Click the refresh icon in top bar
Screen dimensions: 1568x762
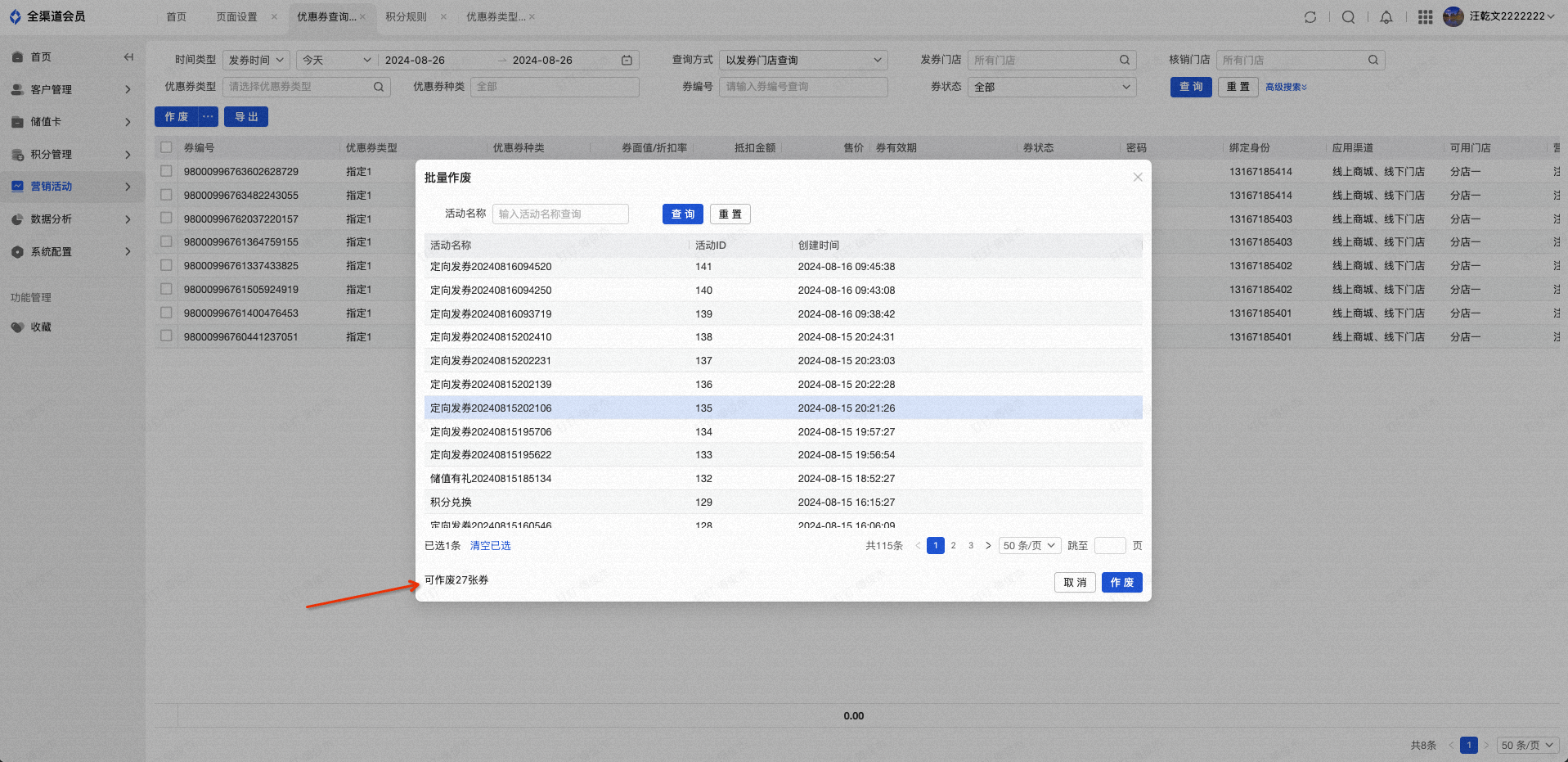click(x=1310, y=17)
